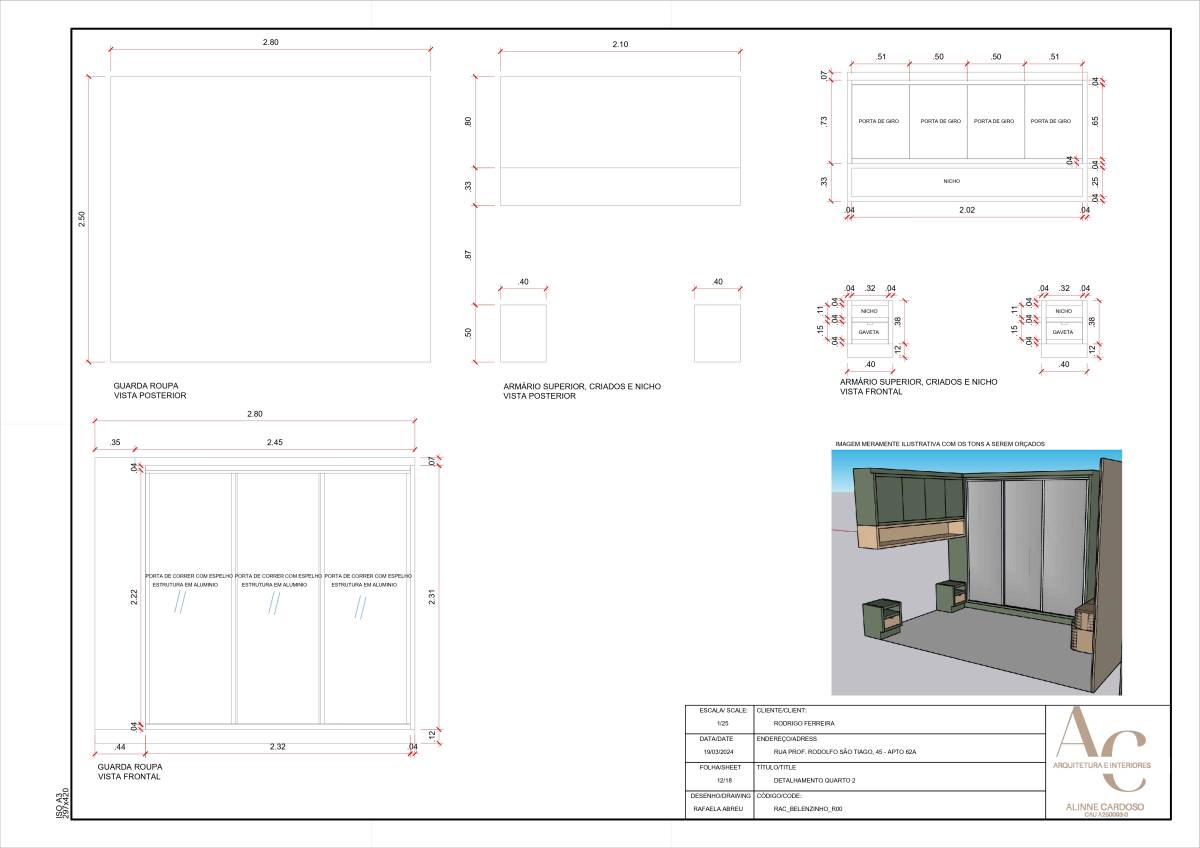
Task: Select the '.80' vertical dimension
Action: click(468, 122)
